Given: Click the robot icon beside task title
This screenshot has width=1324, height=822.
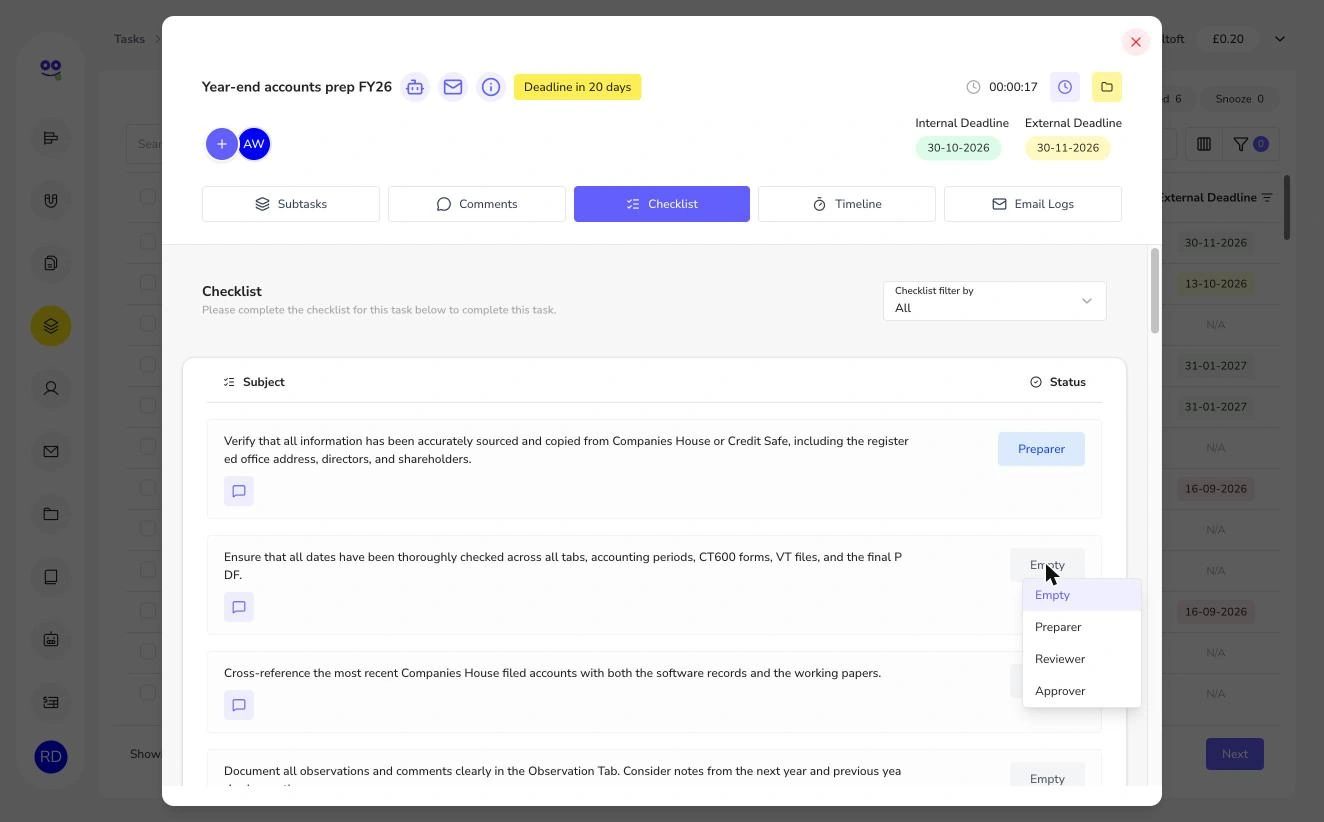Looking at the screenshot, I should click(415, 87).
